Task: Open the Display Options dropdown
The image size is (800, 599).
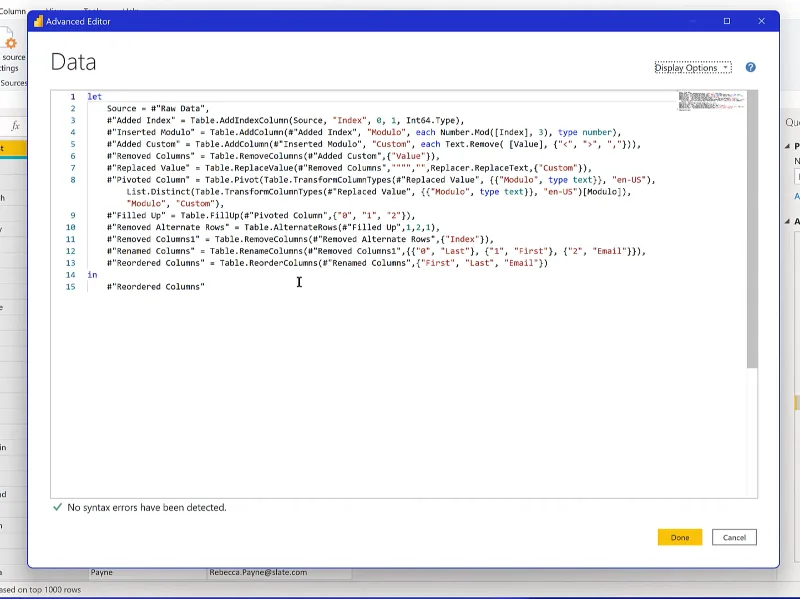Action: pos(692,67)
